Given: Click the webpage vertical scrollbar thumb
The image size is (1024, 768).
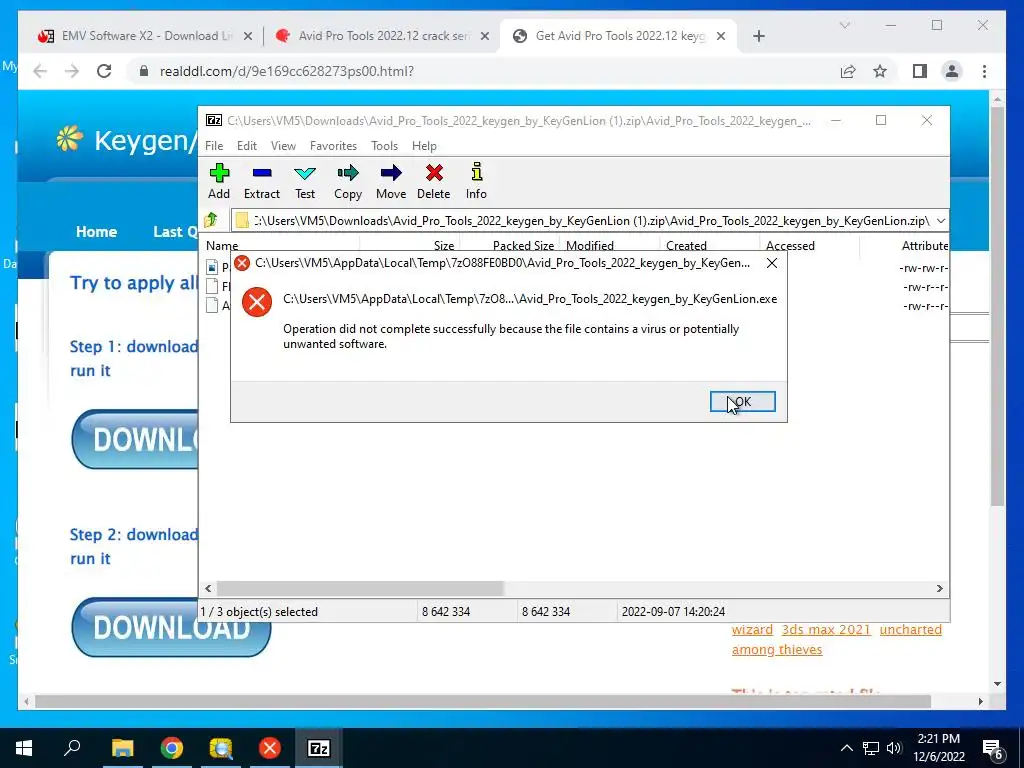Looking at the screenshot, I should coord(997,307).
